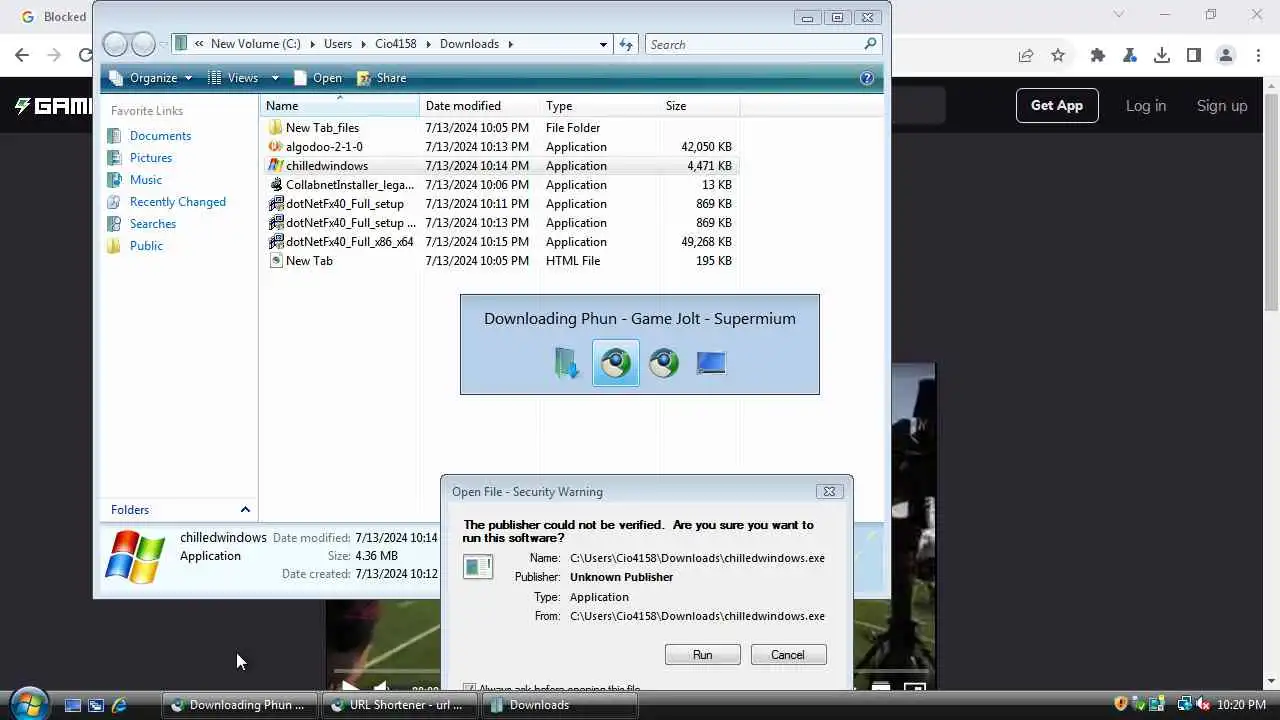This screenshot has width=1280, height=720.
Task: Expand the Folders pane chevron
Action: pos(245,510)
